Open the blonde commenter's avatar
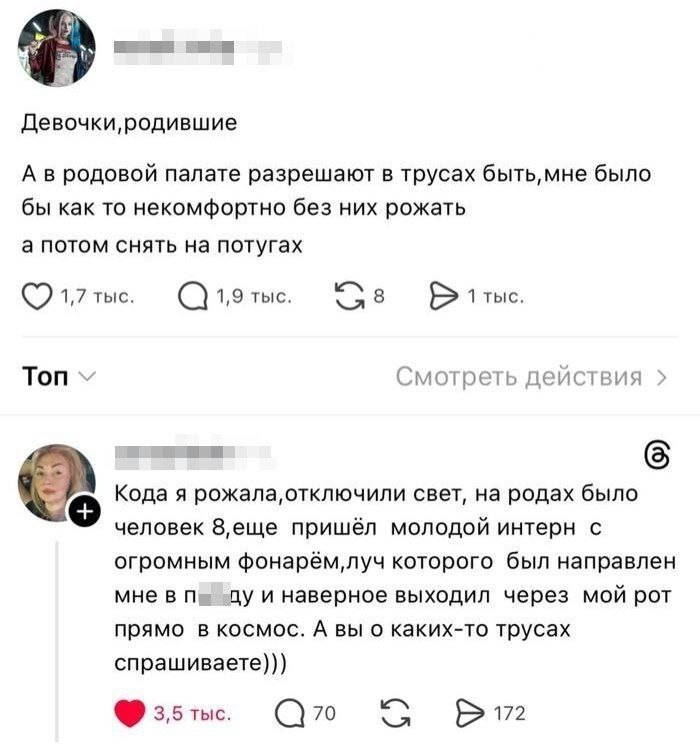 point(56,482)
